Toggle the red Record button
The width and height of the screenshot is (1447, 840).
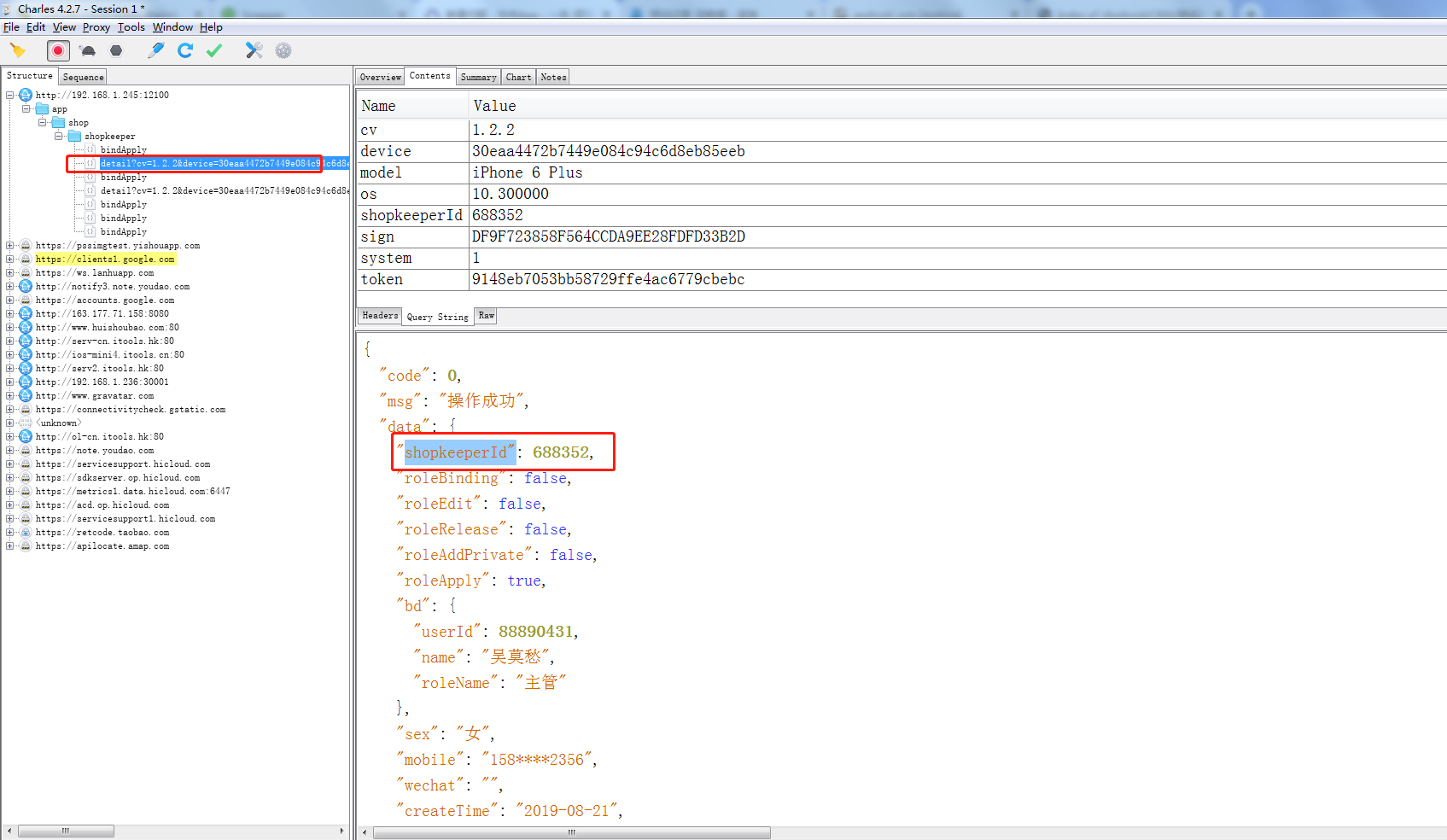[x=58, y=50]
